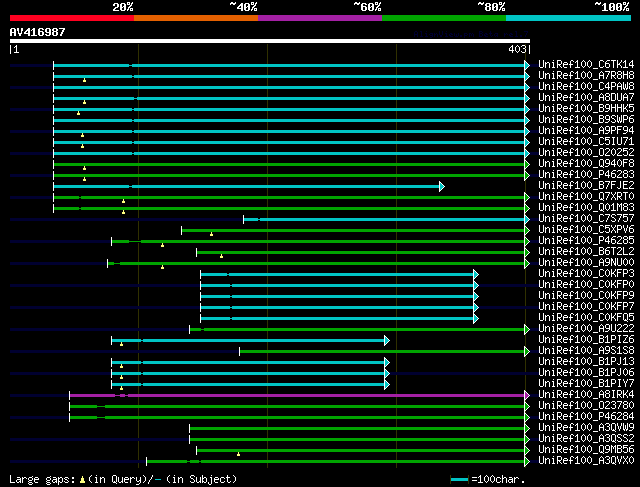640x487 pixels.
Task: Click the purple alignment bar of UniRef100_A8IRK4
Action: (x=297, y=396)
